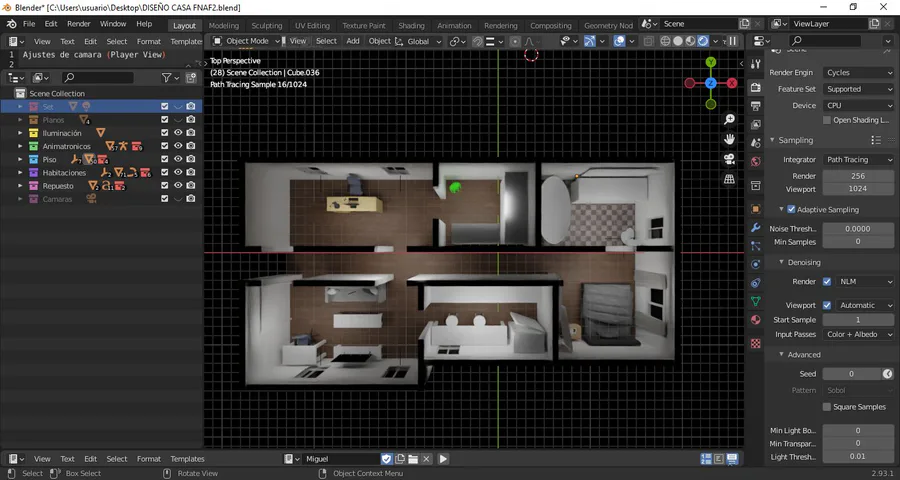Switch to orthographic view via the grid icon
900x480 pixels.
(730, 179)
